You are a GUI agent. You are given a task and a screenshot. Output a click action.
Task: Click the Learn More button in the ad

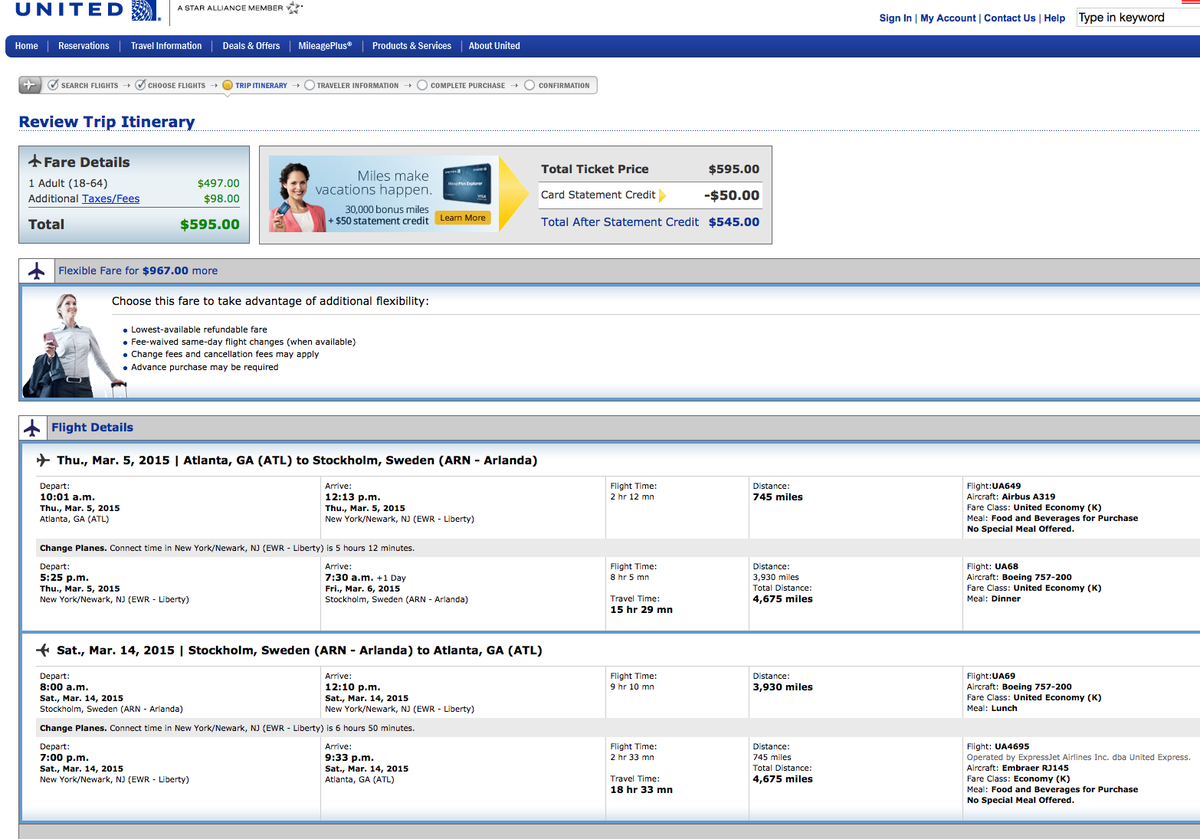tap(462, 217)
